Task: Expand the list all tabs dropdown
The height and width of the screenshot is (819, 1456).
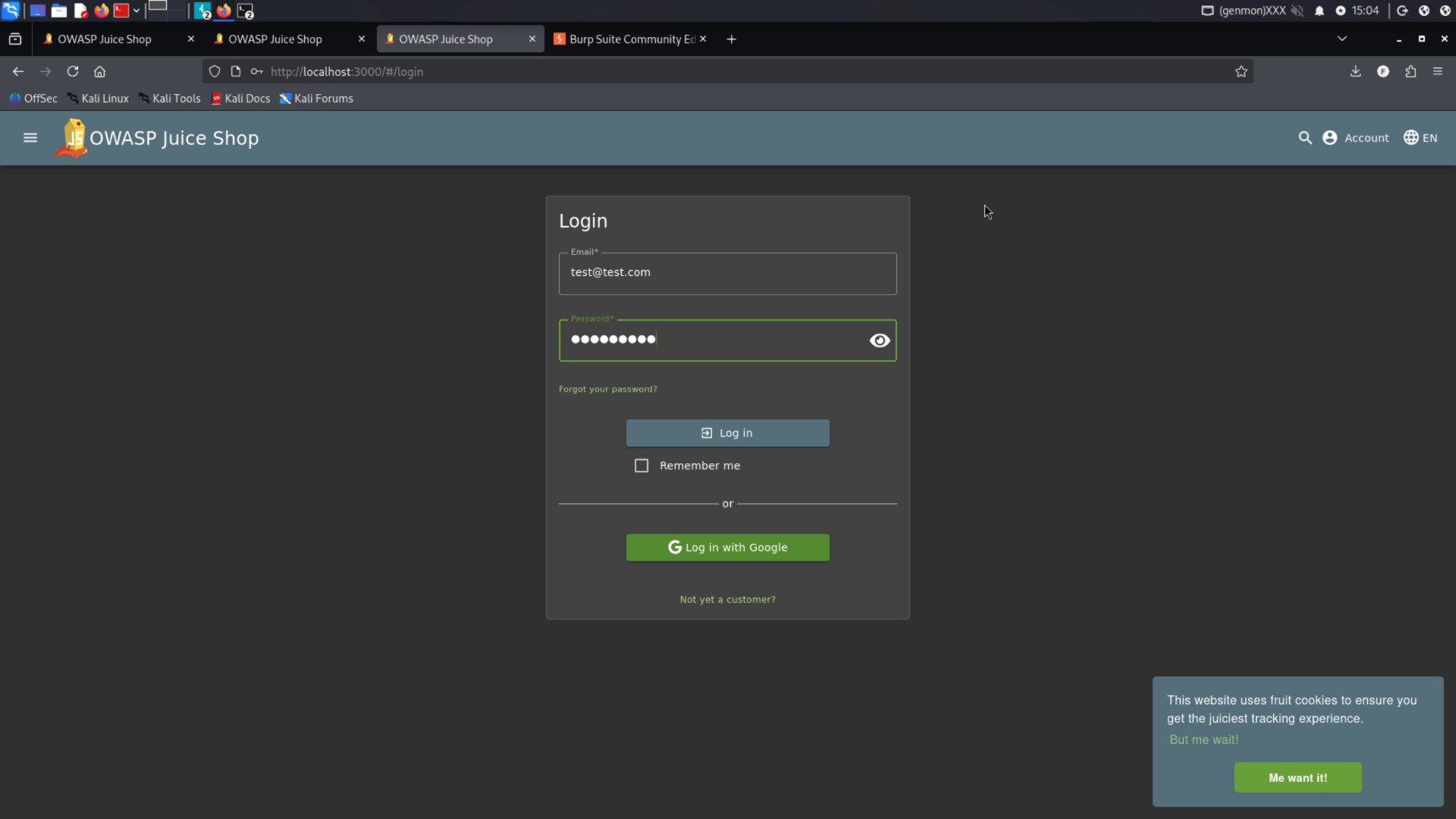Action: coord(1342,39)
